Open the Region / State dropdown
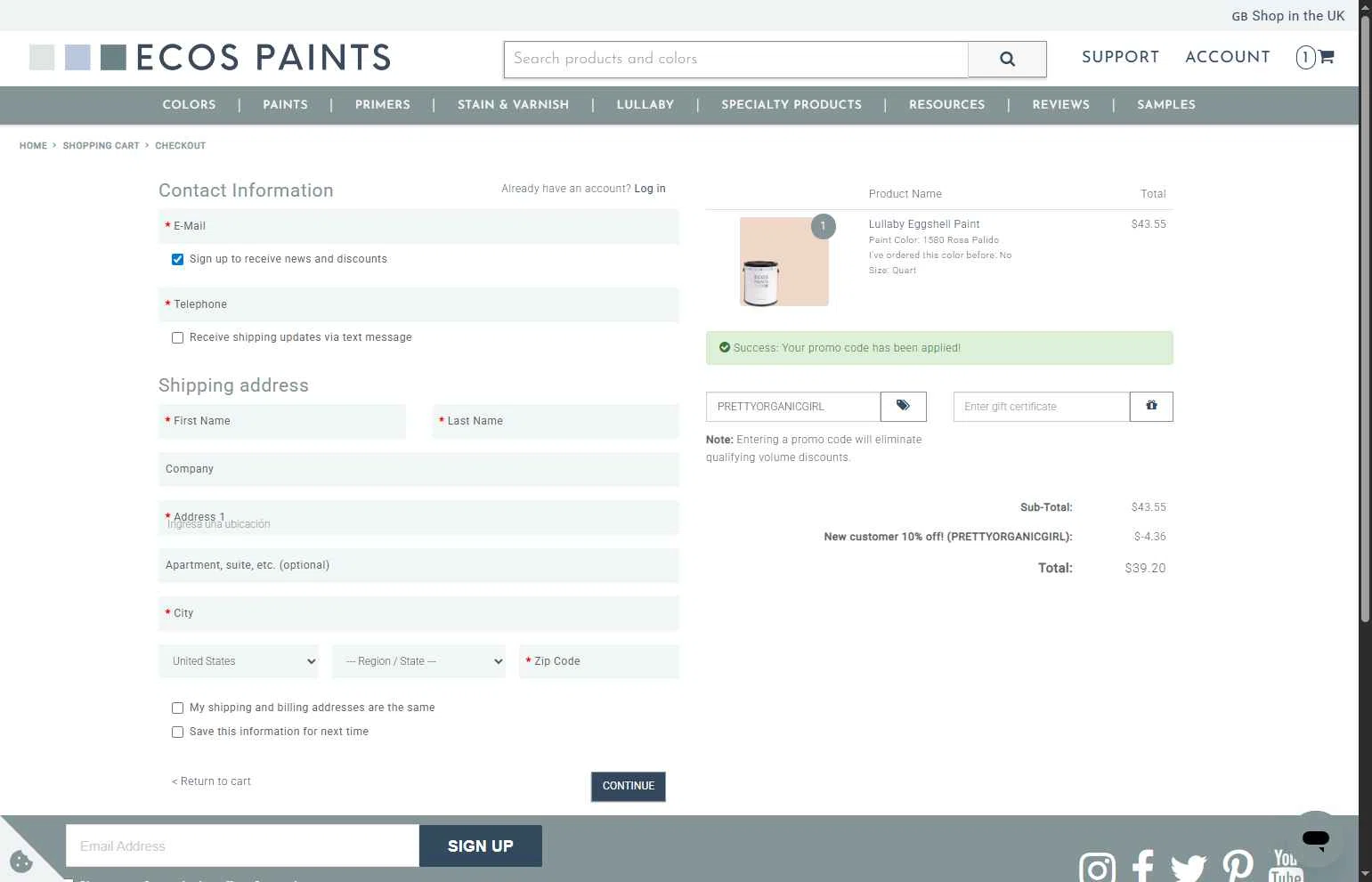Screen dimensions: 1372x882 coord(418,661)
